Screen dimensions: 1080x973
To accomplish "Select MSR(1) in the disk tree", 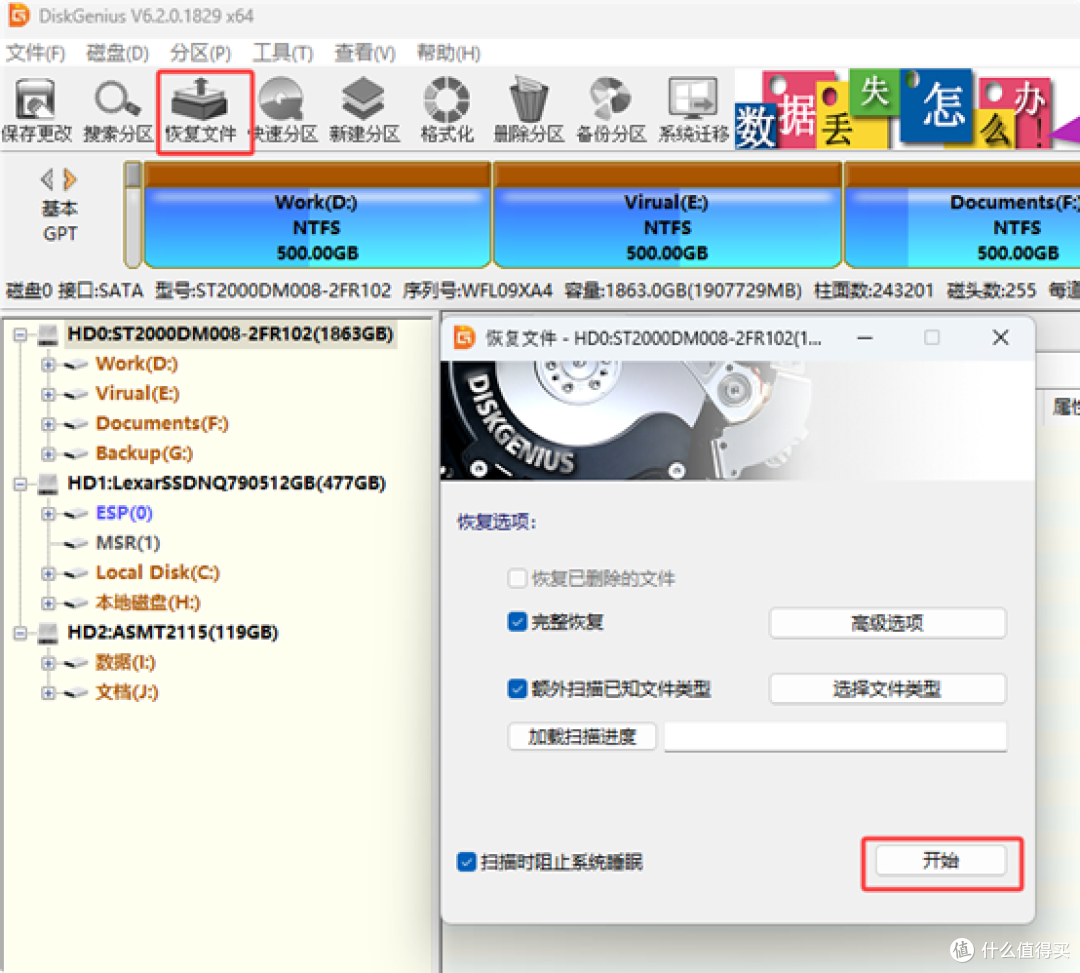I will click(x=128, y=543).
